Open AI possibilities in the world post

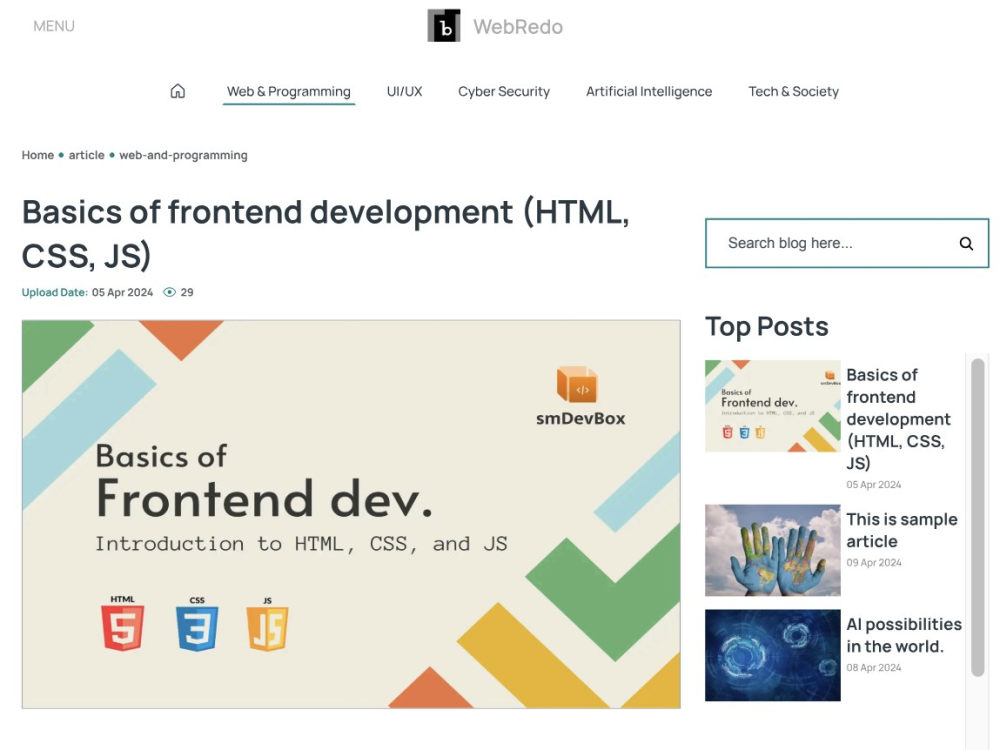pyautogui.click(x=904, y=635)
